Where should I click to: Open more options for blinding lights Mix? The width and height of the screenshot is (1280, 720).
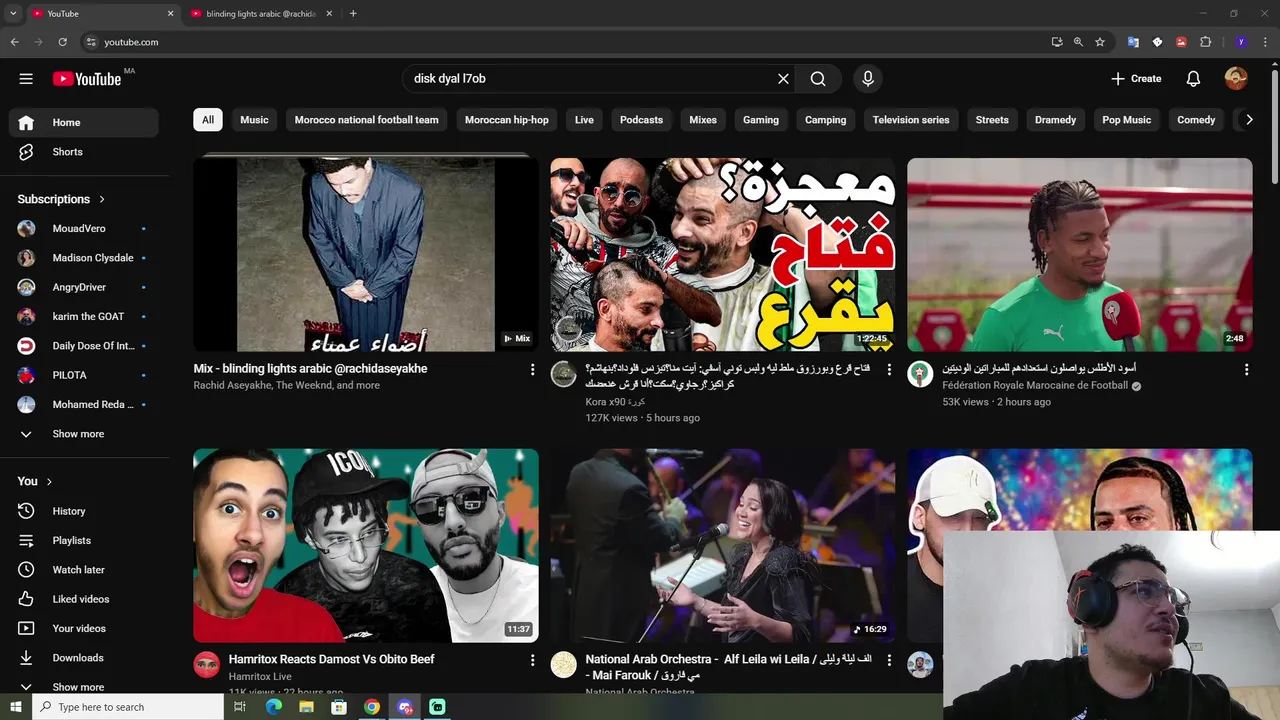[x=532, y=370]
